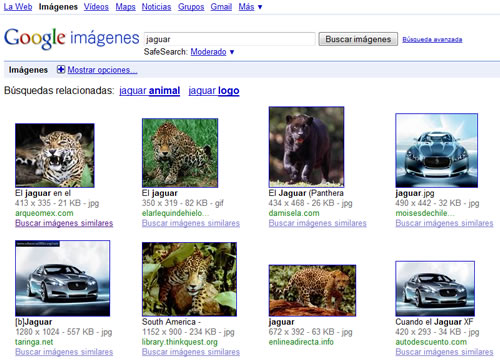This screenshot has height=363, width=500.
Task: Click the Buscar imágenes button
Action: coord(358,39)
